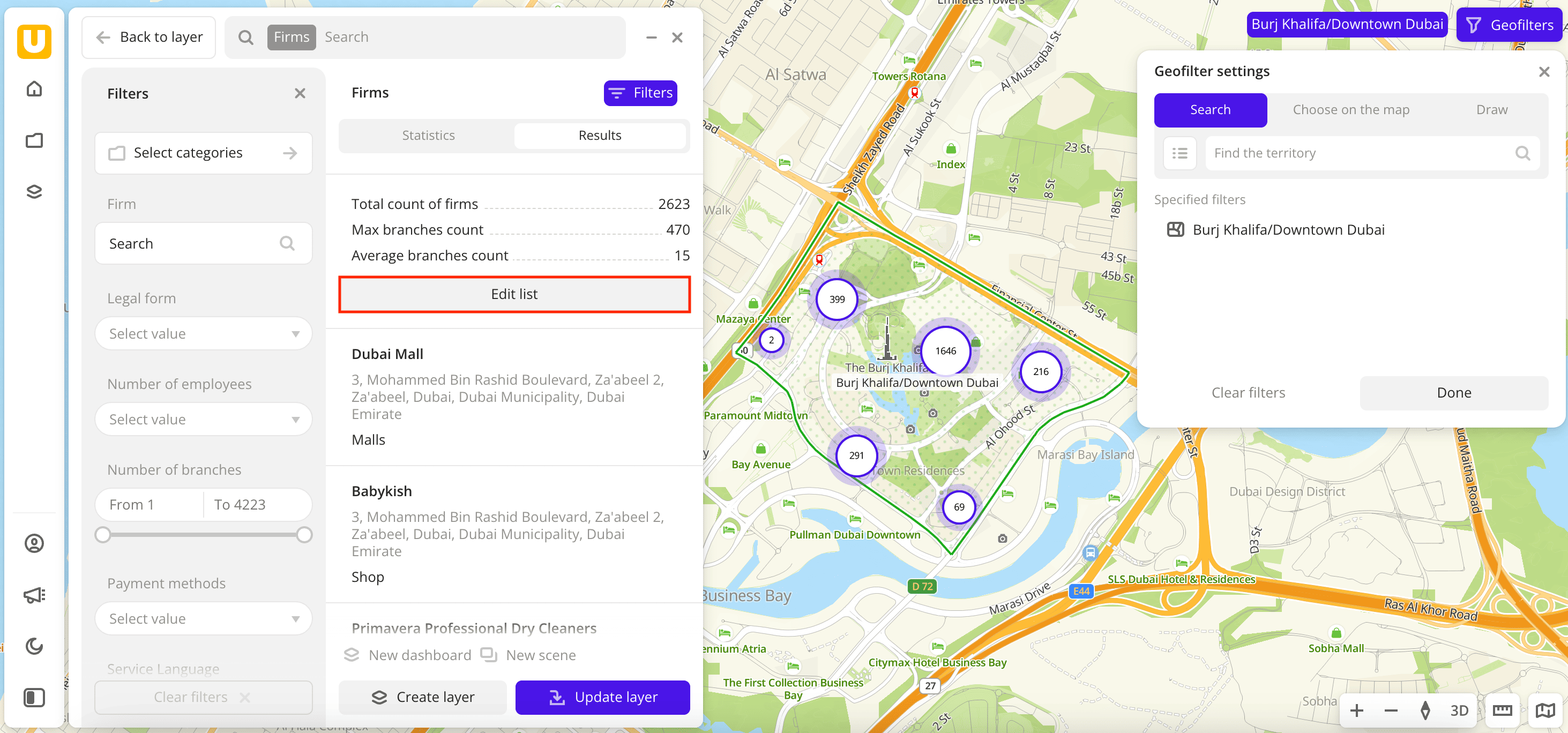Toggle the sidebar panel collapse icon
This screenshot has height=733, width=1568.
pyautogui.click(x=34, y=697)
